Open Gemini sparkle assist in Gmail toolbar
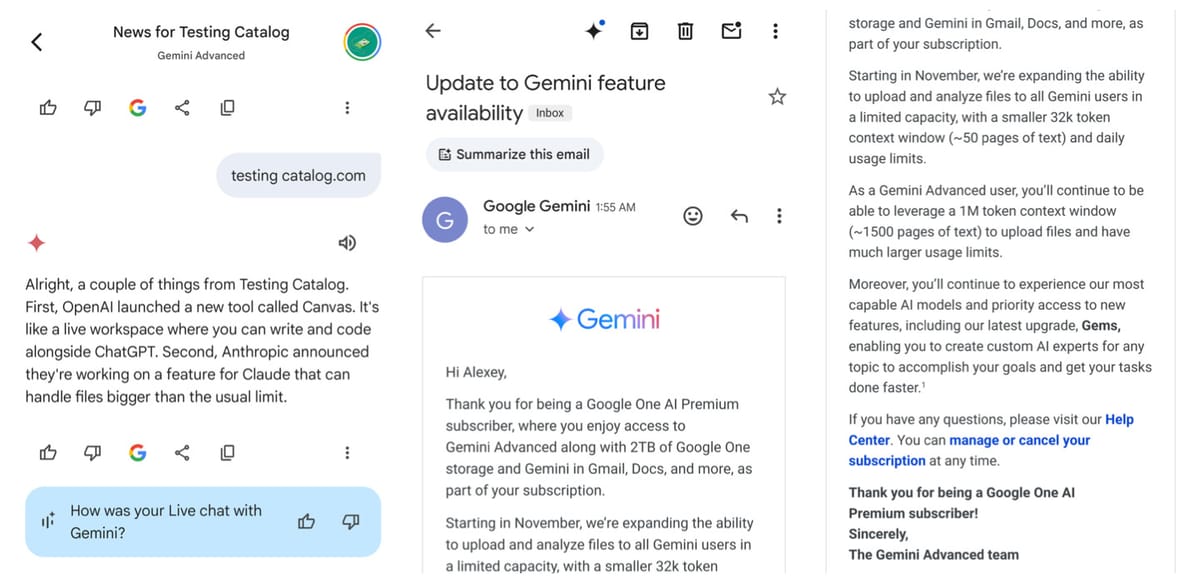Viewport: 1200px width, 583px height. 594,30
